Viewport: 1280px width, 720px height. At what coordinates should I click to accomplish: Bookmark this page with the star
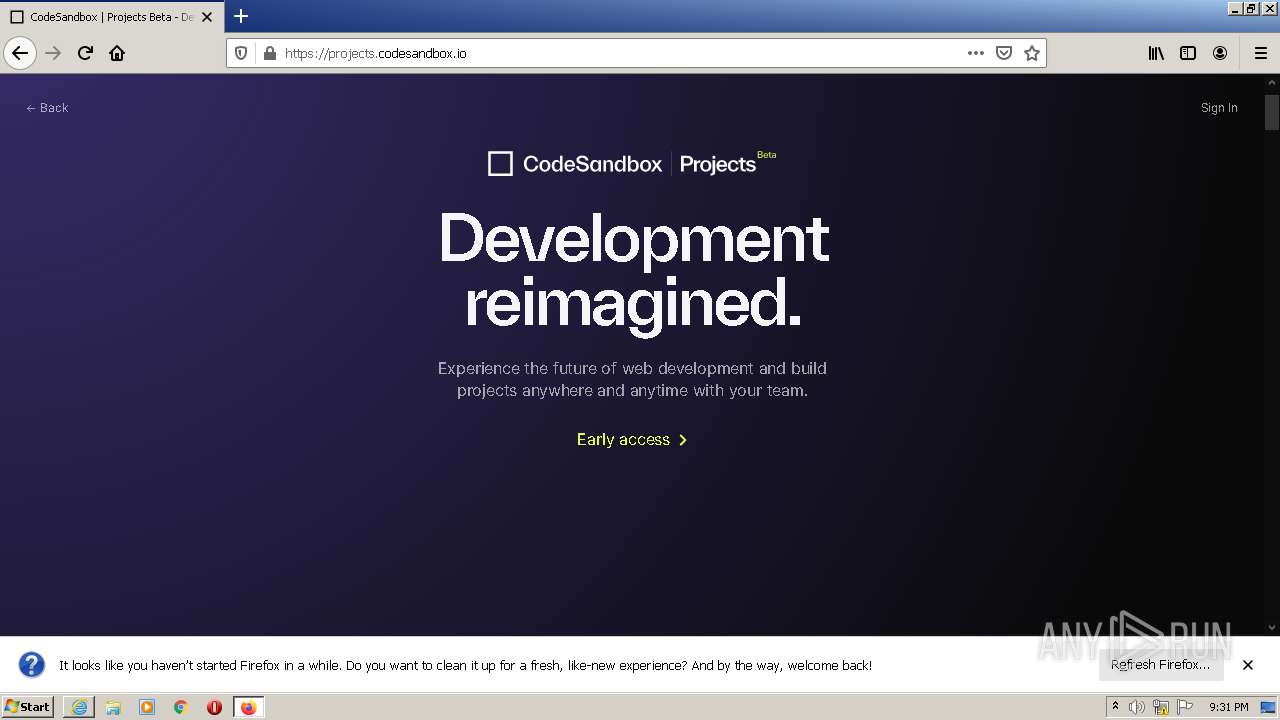[x=1032, y=53]
